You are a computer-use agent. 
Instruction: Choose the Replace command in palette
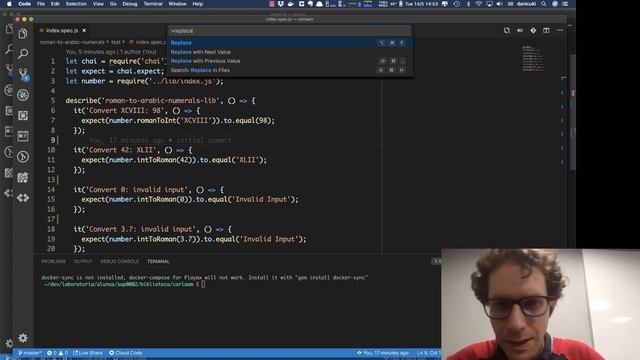click(x=289, y=43)
